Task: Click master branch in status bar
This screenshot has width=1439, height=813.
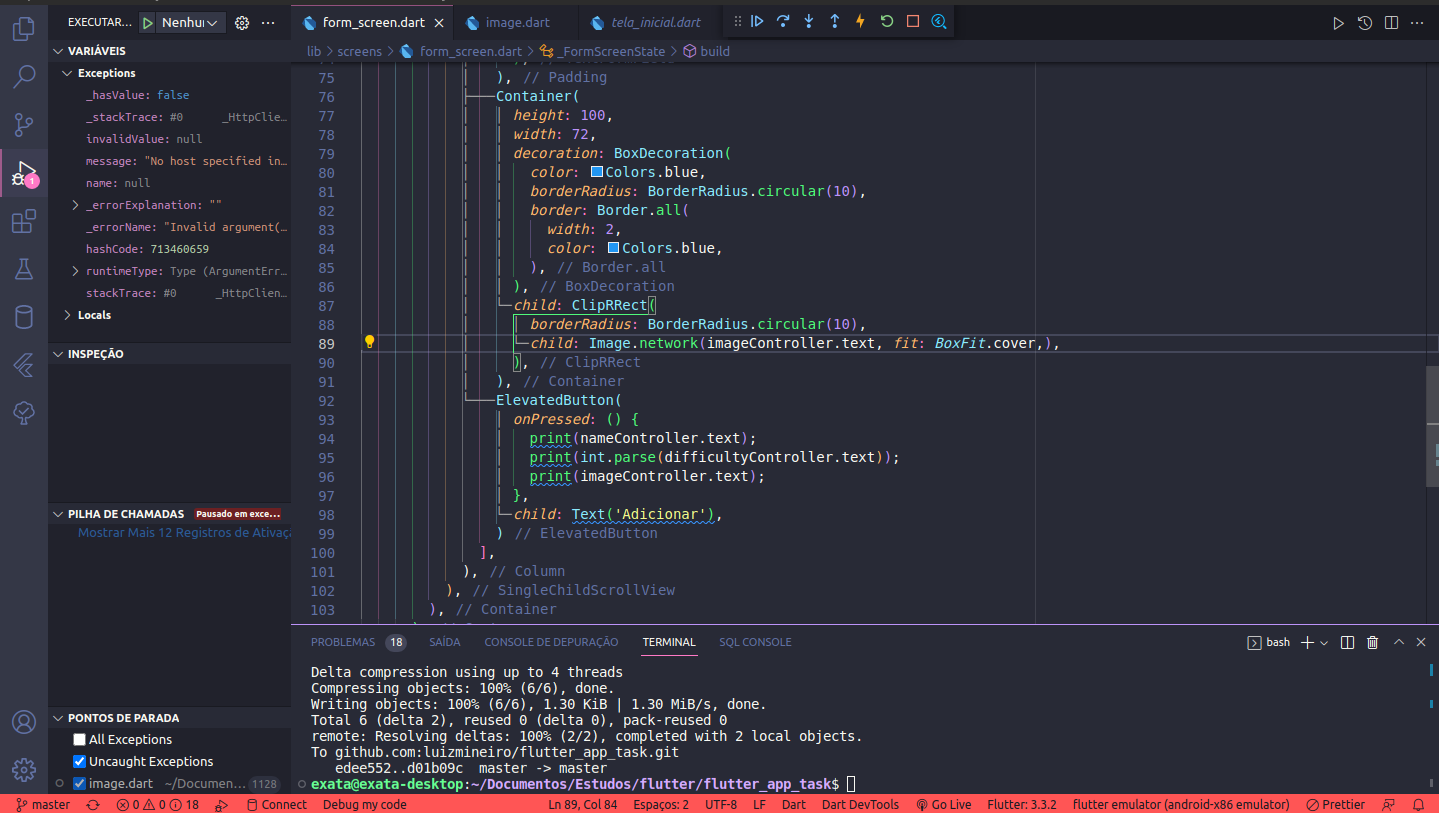Action: click(x=43, y=804)
